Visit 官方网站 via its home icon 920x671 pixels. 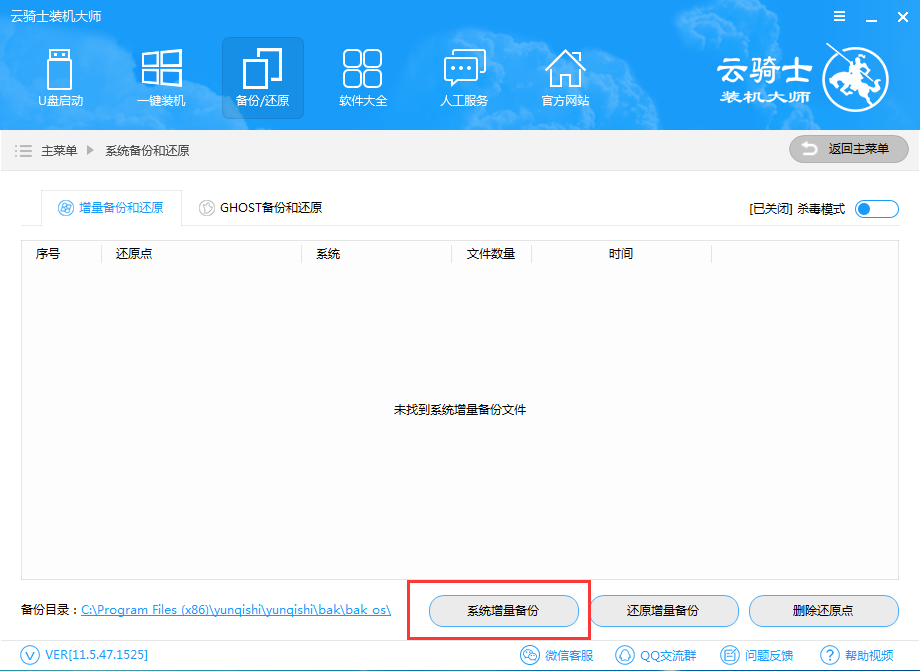point(565,77)
